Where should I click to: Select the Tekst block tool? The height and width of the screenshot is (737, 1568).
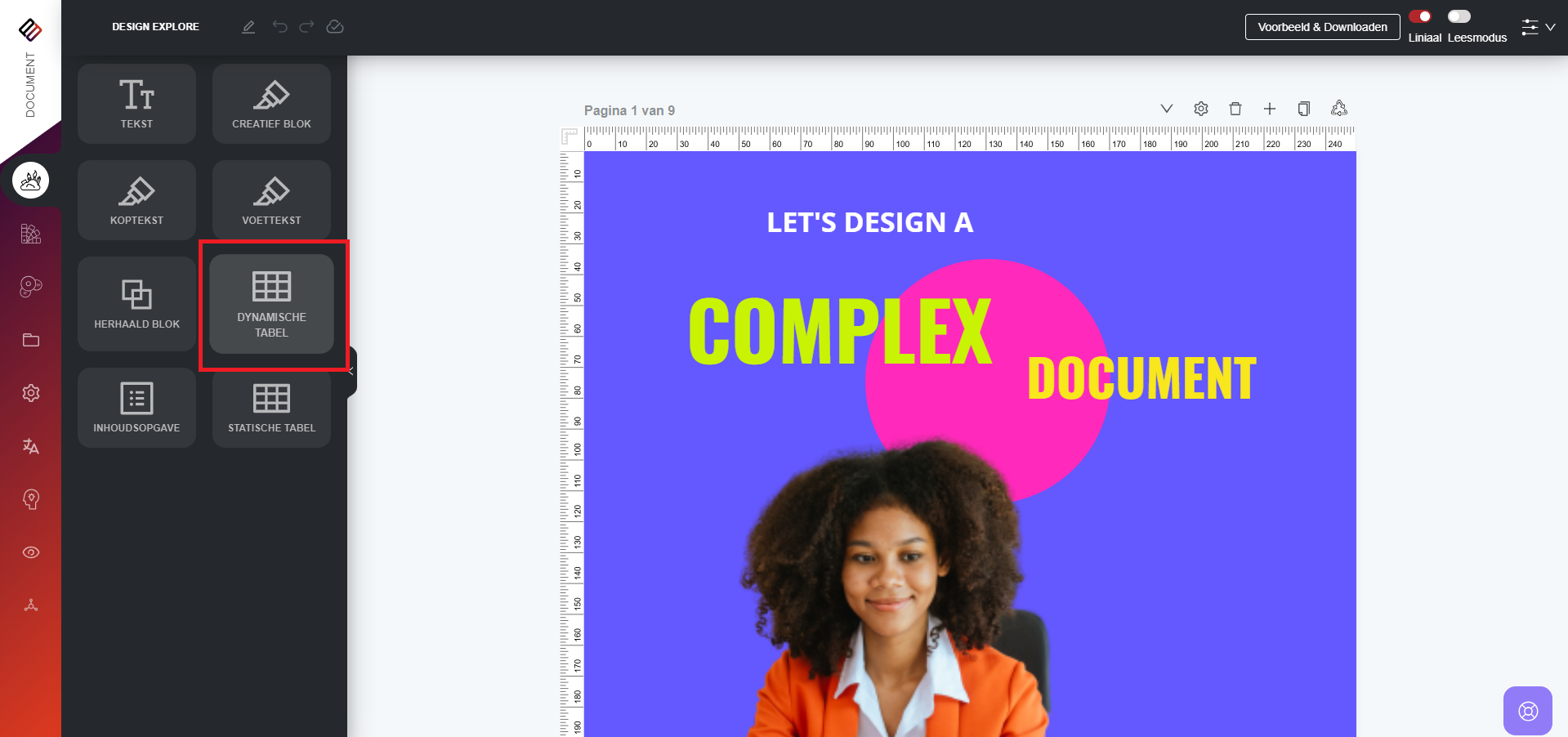point(136,104)
